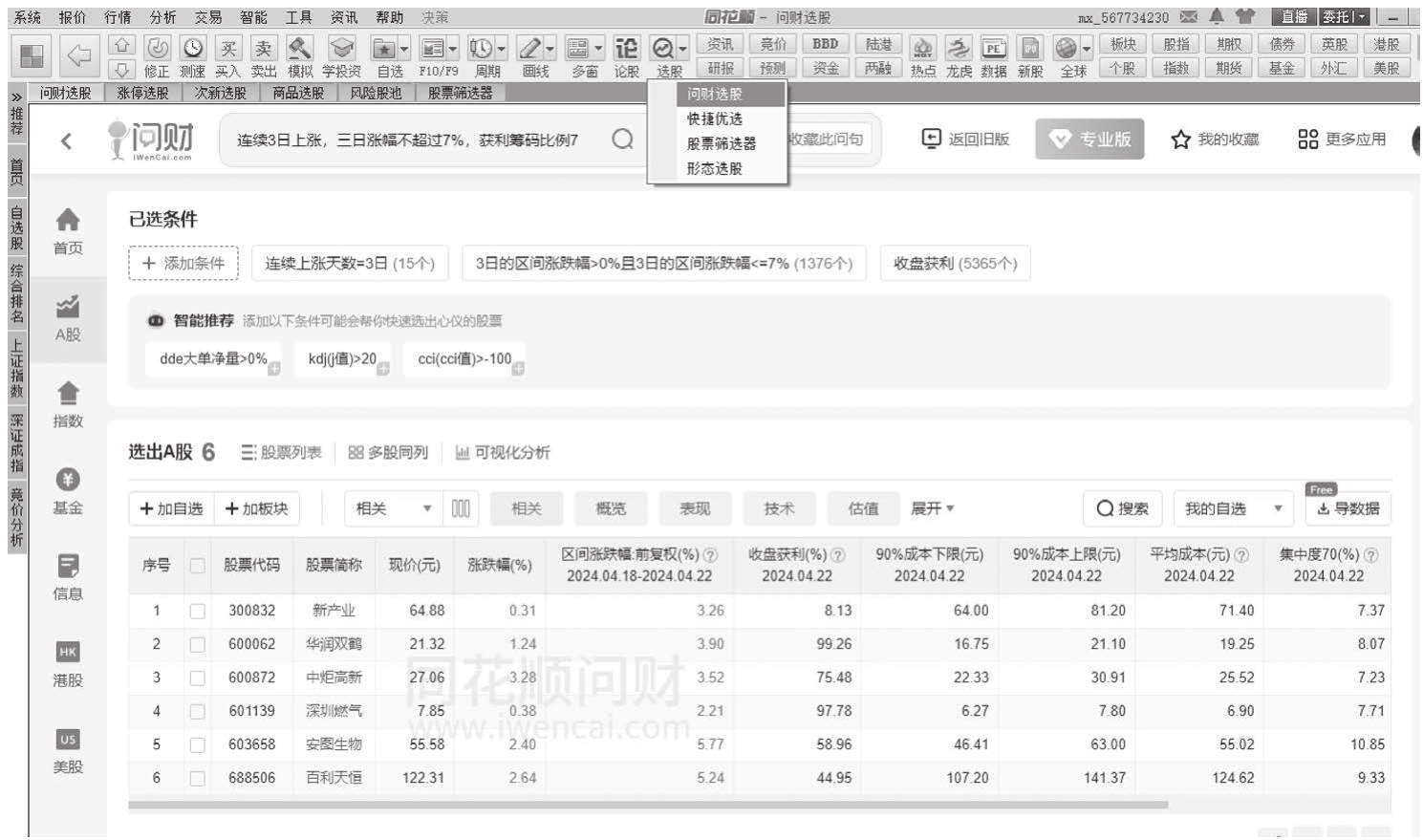Click the 修正 toolbar icon
Image resolution: width=1423 pixels, height=840 pixels.
(x=157, y=48)
